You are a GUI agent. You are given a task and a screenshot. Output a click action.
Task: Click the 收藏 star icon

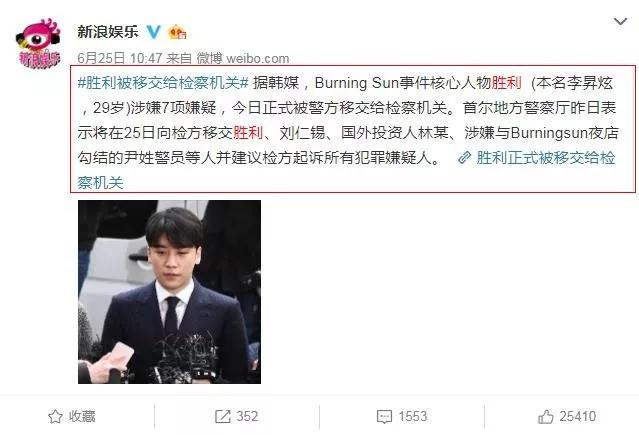[x=55, y=417]
